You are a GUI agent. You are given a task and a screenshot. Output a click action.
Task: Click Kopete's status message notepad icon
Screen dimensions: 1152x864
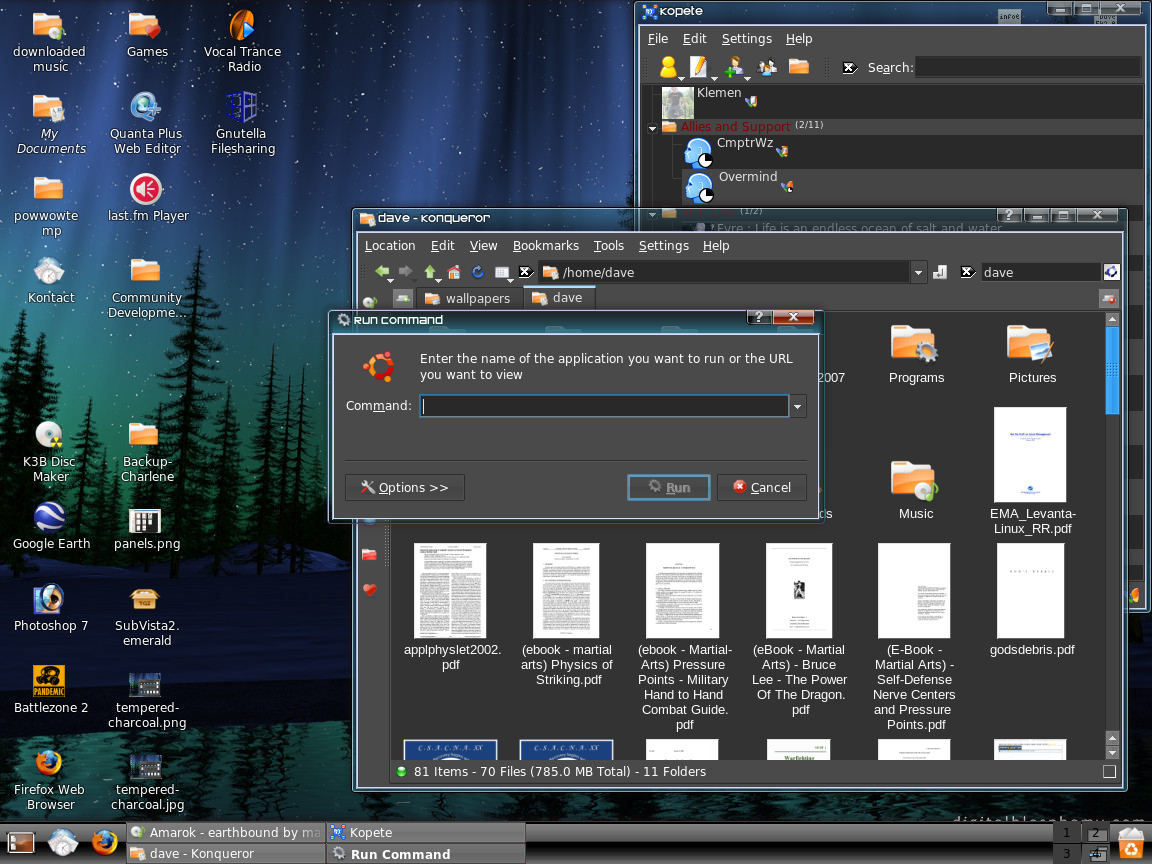pyautogui.click(x=699, y=67)
